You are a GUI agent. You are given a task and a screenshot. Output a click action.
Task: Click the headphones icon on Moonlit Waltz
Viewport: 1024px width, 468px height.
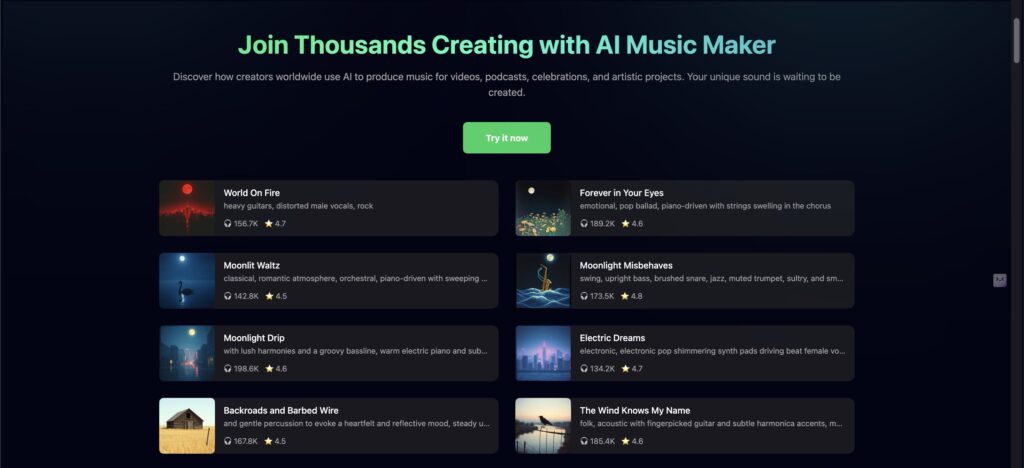tap(228, 296)
